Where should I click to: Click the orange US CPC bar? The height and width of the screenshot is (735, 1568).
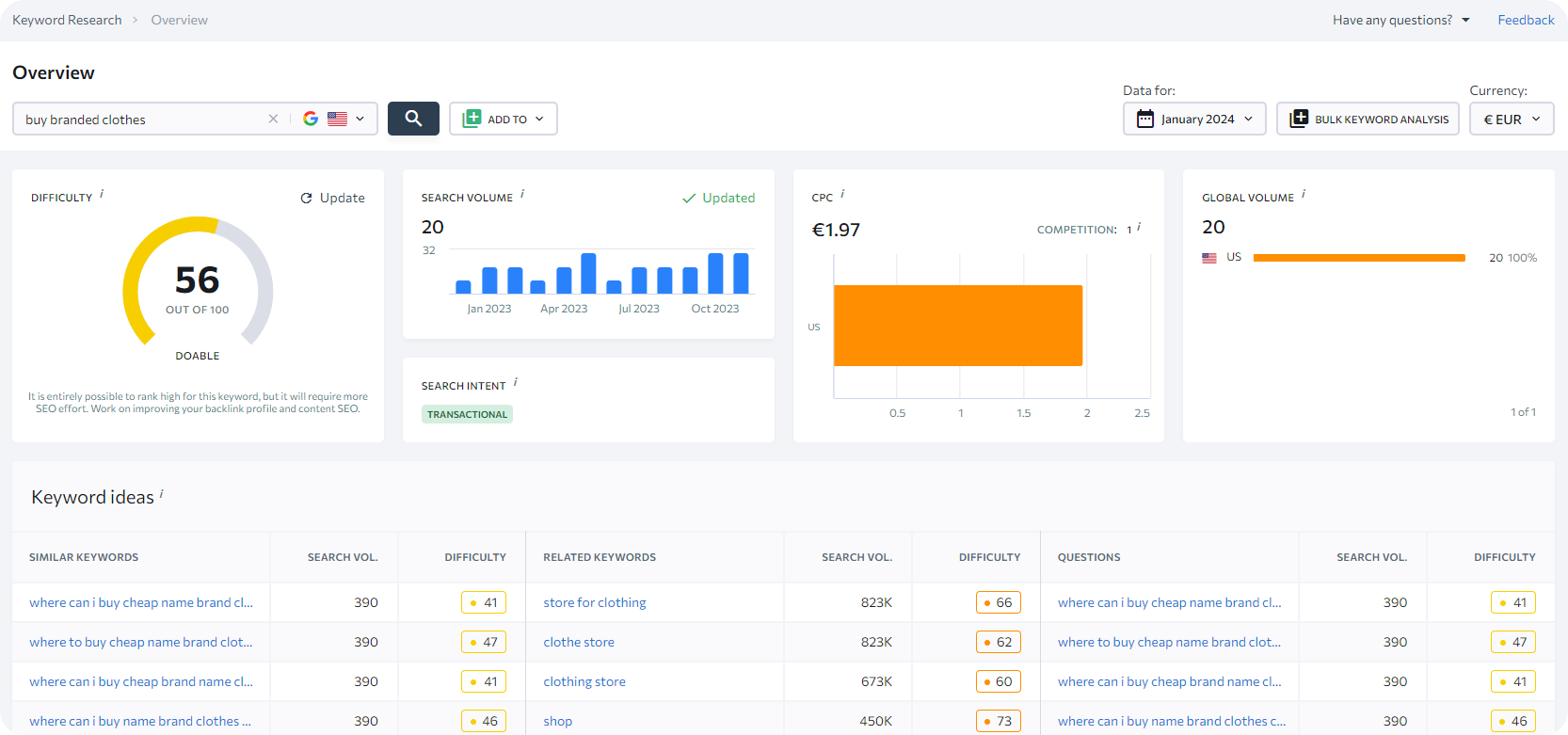(x=957, y=326)
